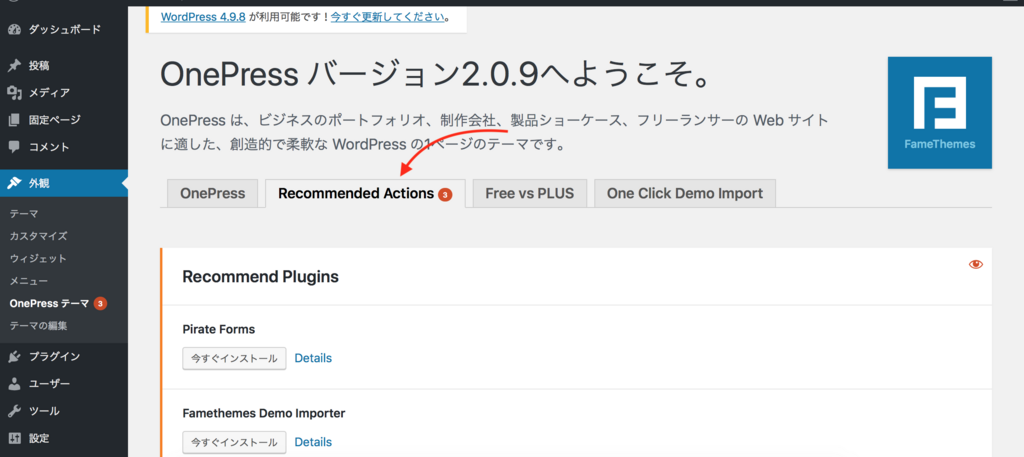Switch to the Free vs PLUS tab
Image resolution: width=1024 pixels, height=457 pixels.
pyautogui.click(x=530, y=193)
